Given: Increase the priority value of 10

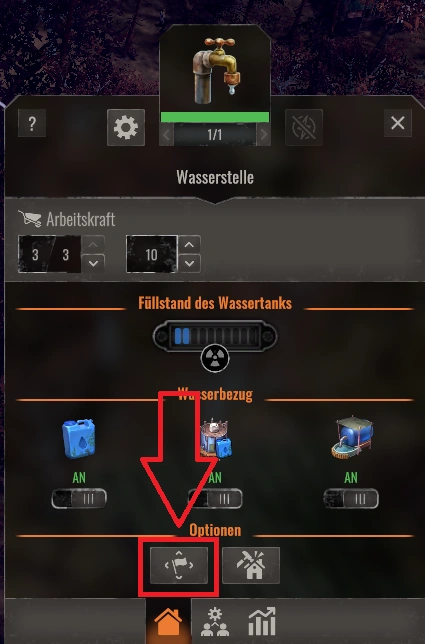Looking at the screenshot, I should tap(189, 245).
